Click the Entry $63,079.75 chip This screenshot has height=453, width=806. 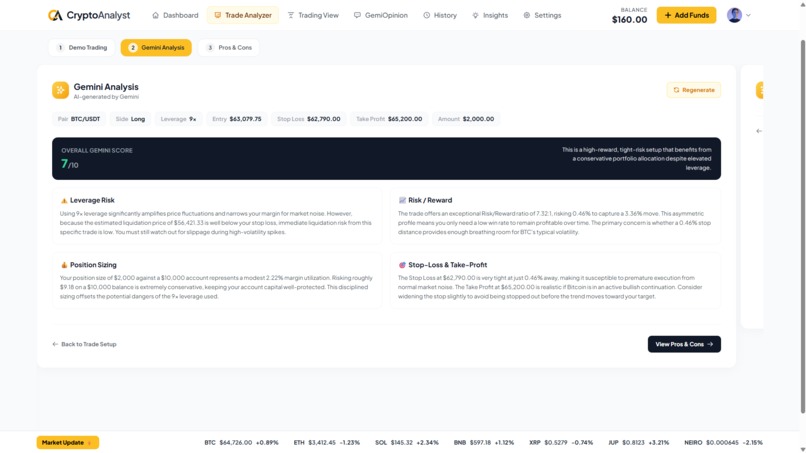236,119
